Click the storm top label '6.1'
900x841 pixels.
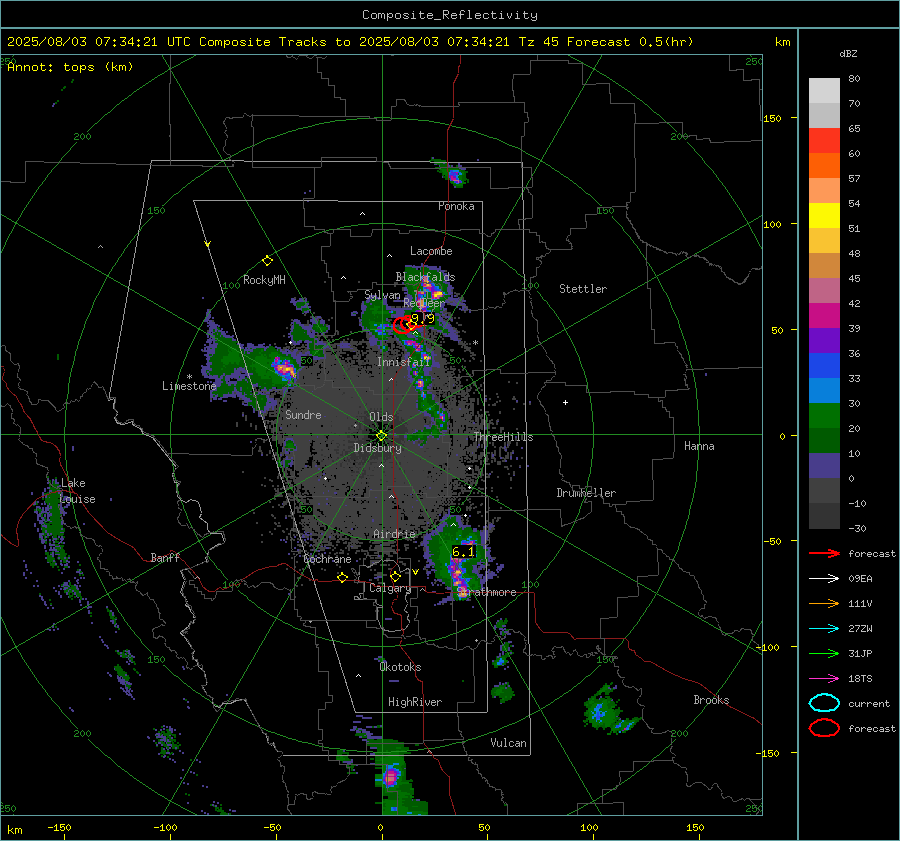coord(464,552)
